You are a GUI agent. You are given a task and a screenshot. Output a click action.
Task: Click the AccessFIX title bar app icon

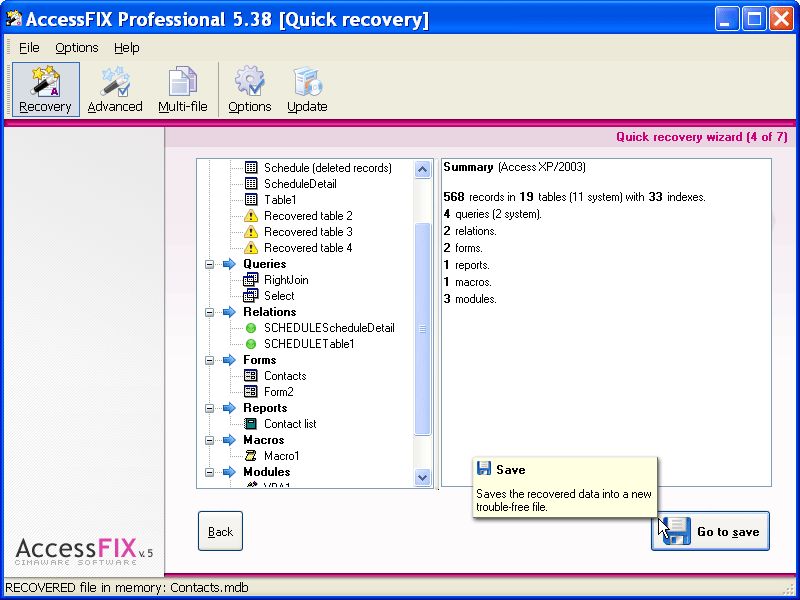tap(14, 19)
